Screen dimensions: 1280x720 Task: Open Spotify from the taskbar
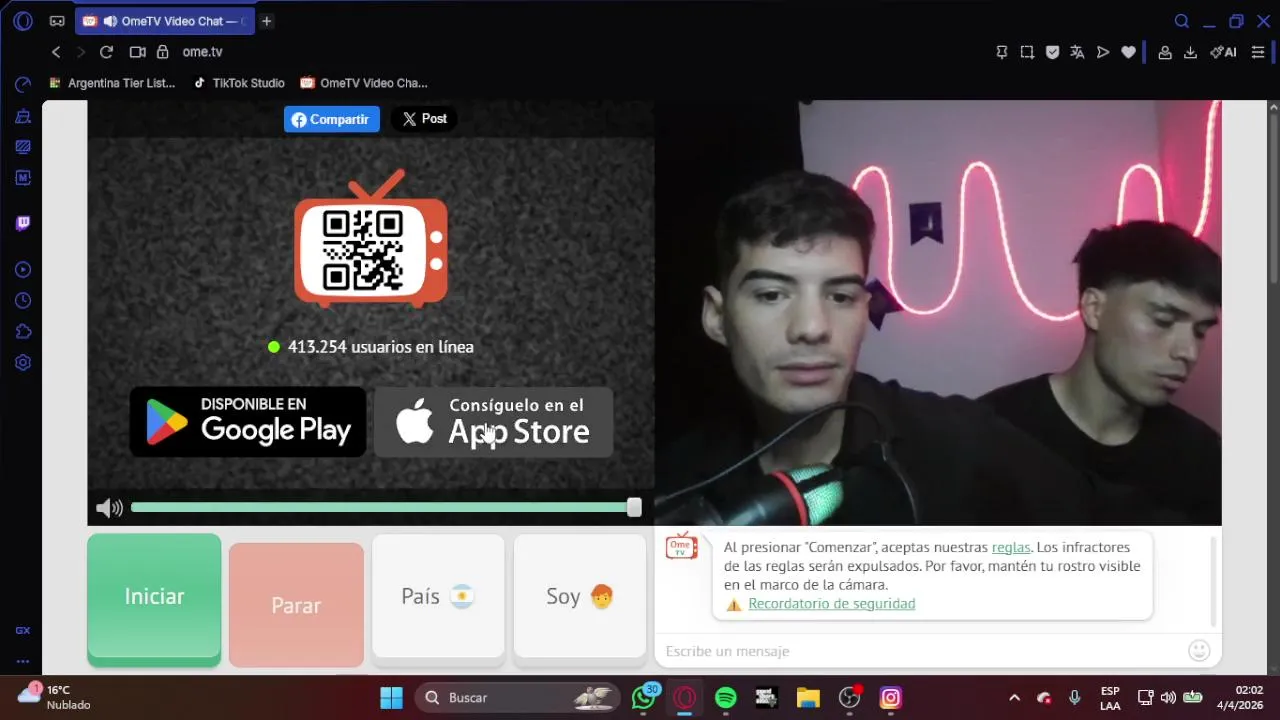726,697
